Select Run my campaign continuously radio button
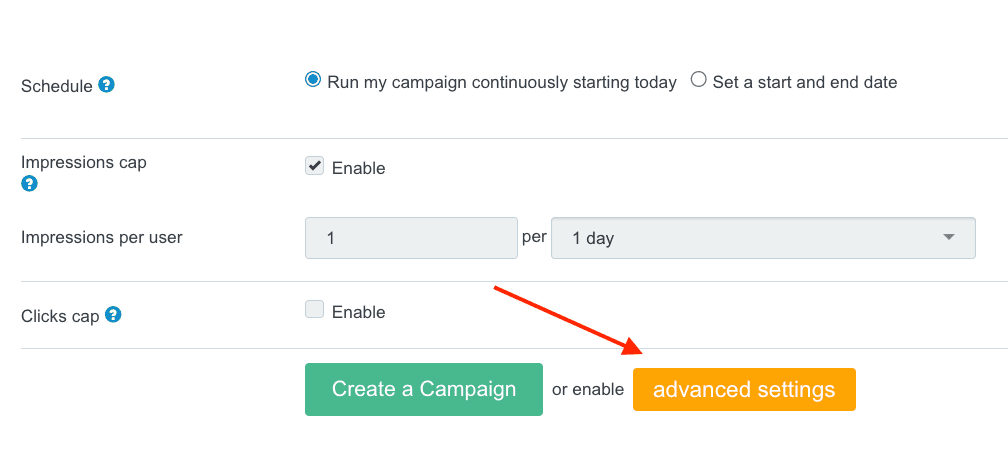 click(313, 80)
